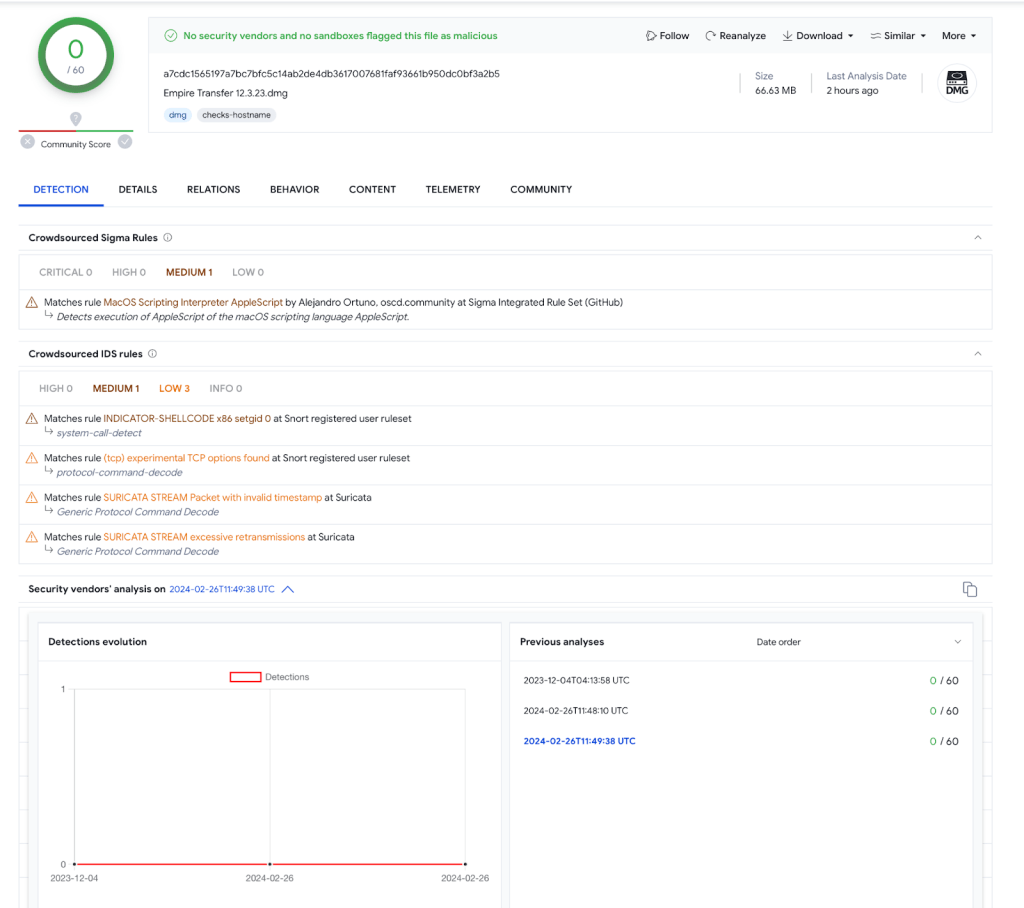Open the Date order dropdown
Image resolution: width=1024 pixels, height=908 pixels.
tap(778, 641)
